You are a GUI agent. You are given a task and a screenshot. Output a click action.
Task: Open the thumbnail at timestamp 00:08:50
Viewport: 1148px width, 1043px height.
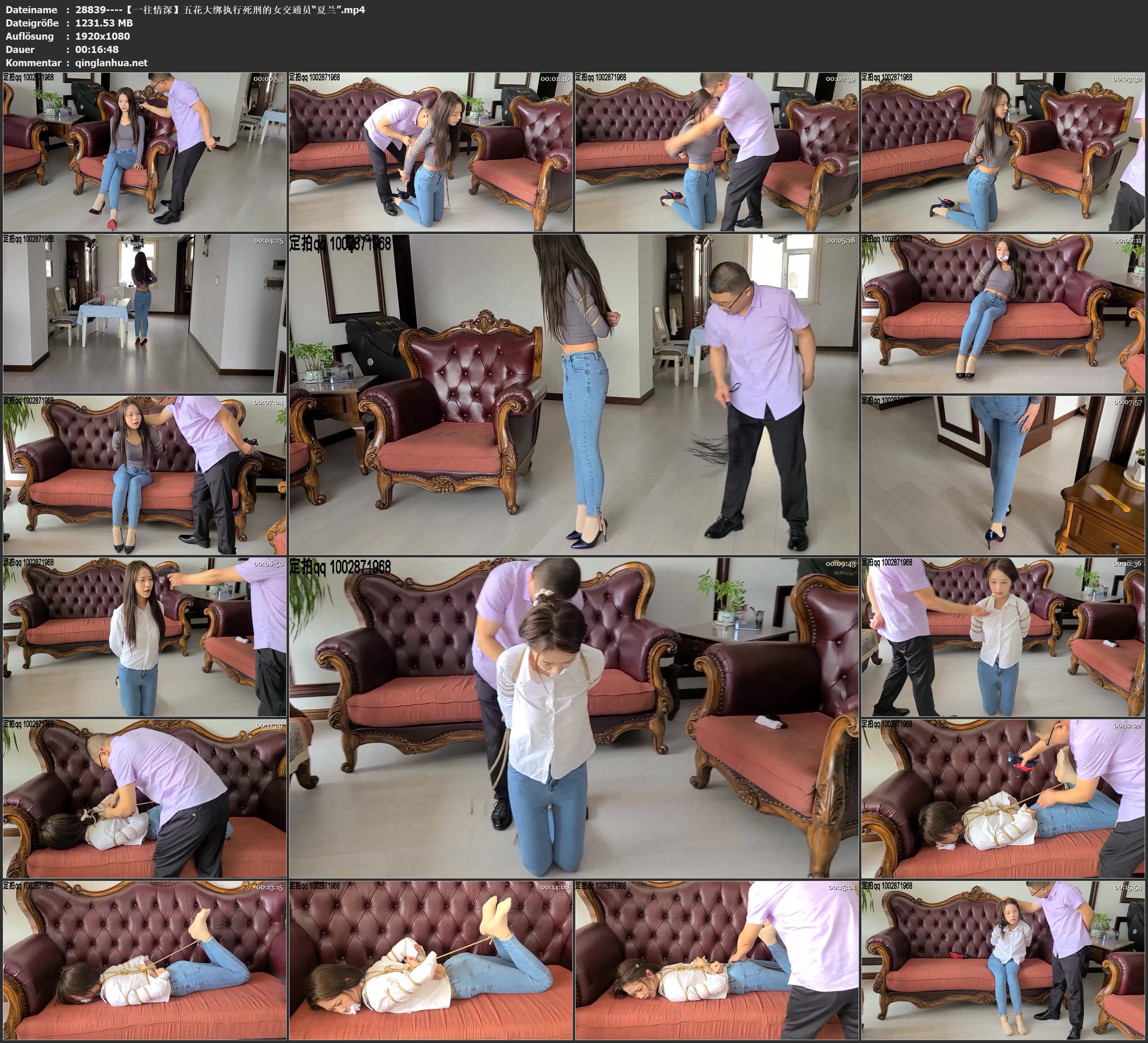click(x=145, y=636)
